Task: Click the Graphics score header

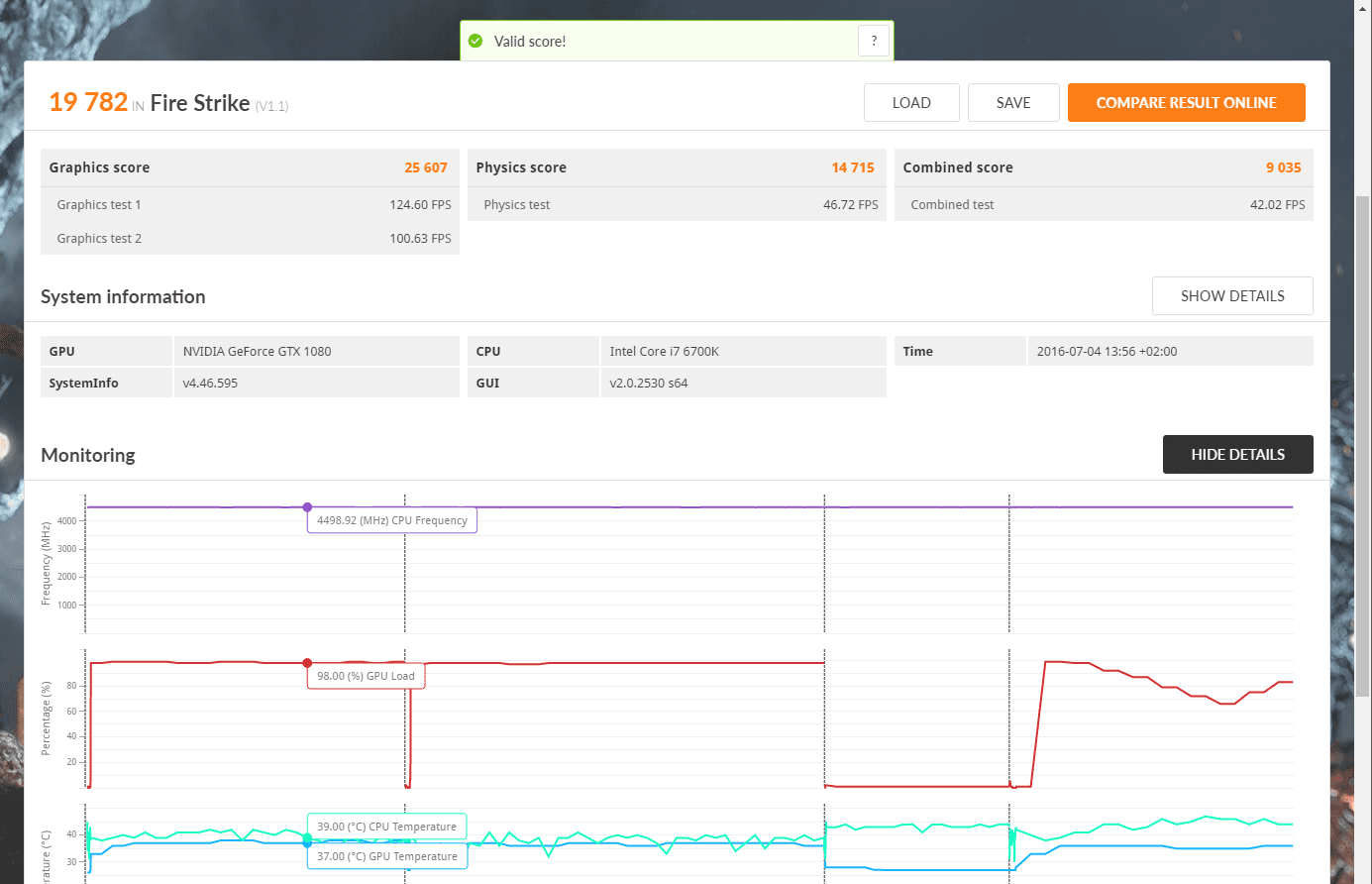Action: click(249, 167)
